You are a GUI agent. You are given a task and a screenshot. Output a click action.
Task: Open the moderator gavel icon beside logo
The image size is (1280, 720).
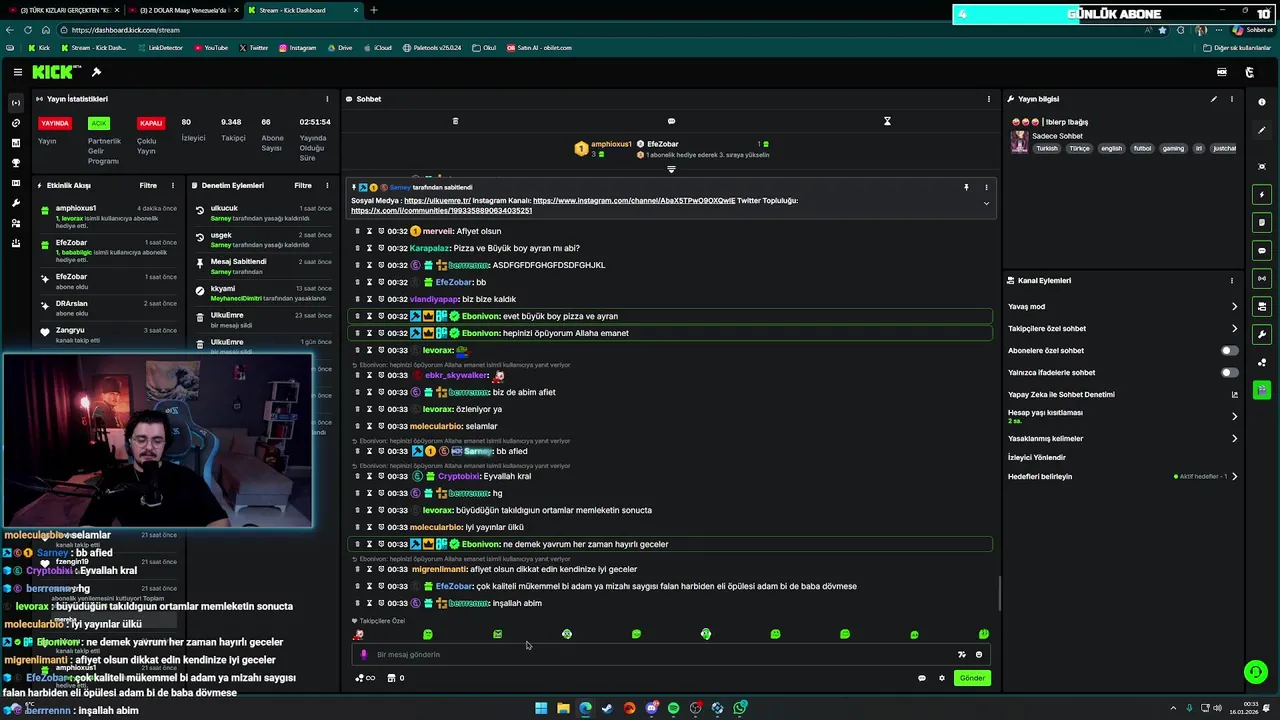[x=96, y=72]
